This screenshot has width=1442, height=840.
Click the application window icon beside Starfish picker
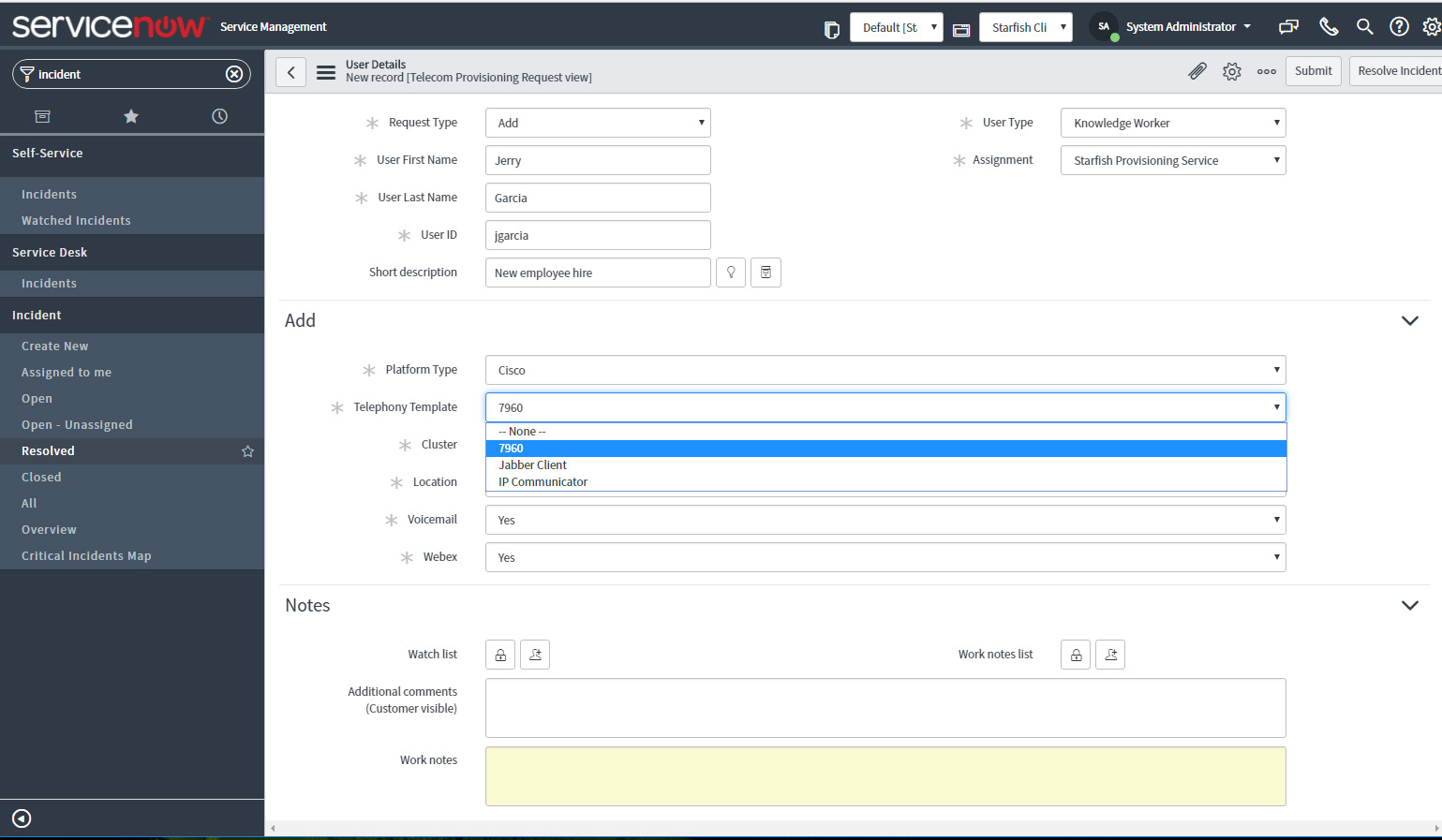(x=960, y=29)
